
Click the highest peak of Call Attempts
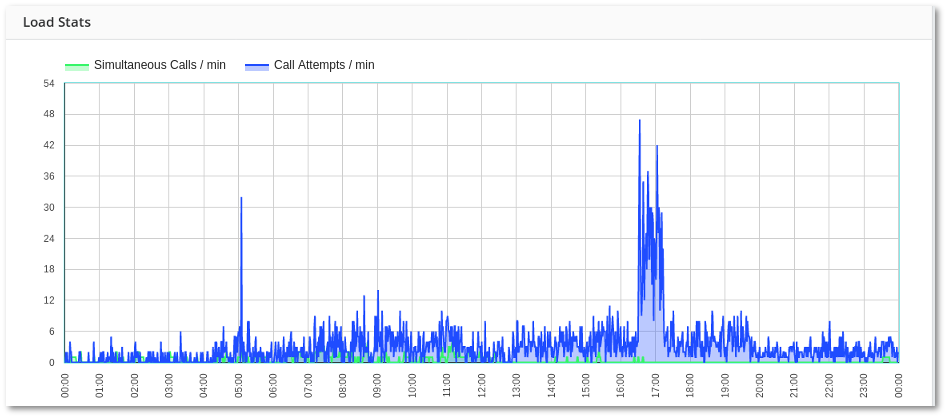coord(640,122)
